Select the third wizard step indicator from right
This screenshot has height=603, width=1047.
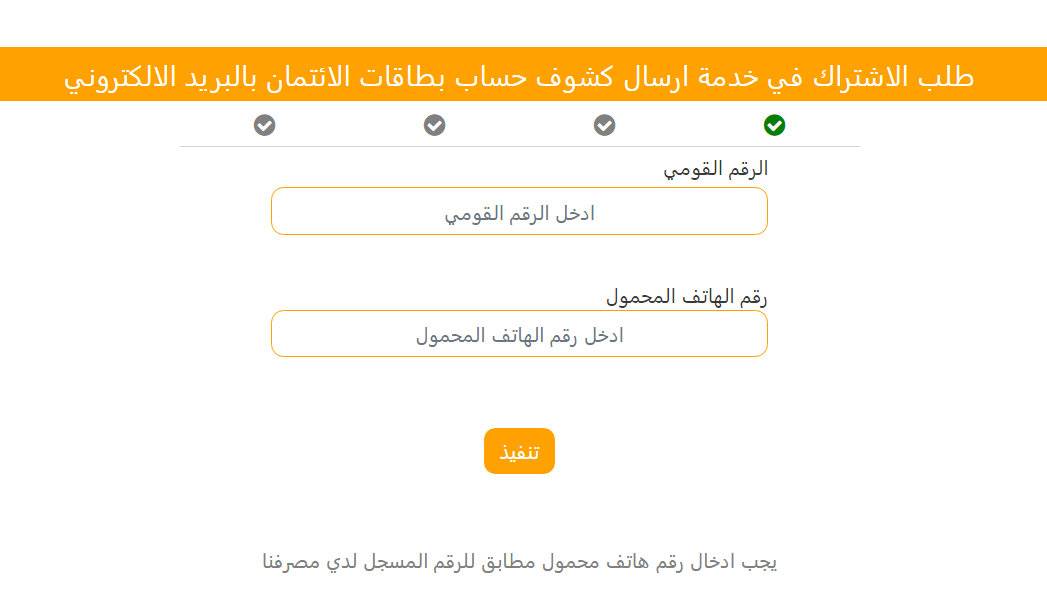(x=434, y=125)
